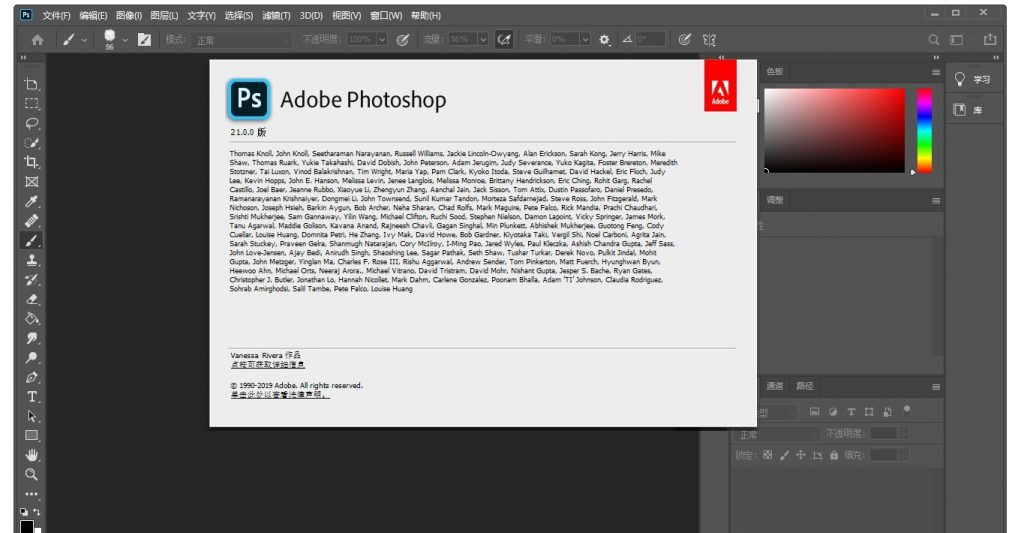Toggle the brush settings panel button

coord(144,40)
